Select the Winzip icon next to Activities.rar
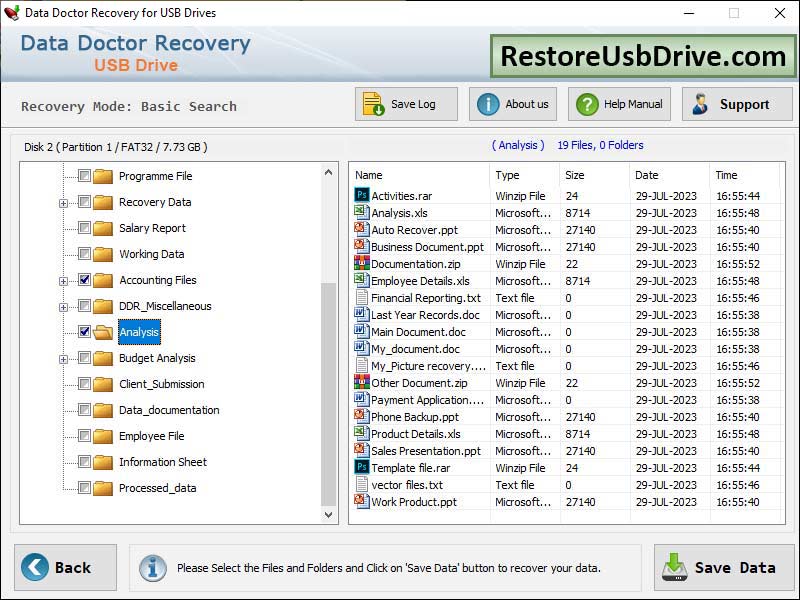The height and width of the screenshot is (600, 800). (x=360, y=196)
